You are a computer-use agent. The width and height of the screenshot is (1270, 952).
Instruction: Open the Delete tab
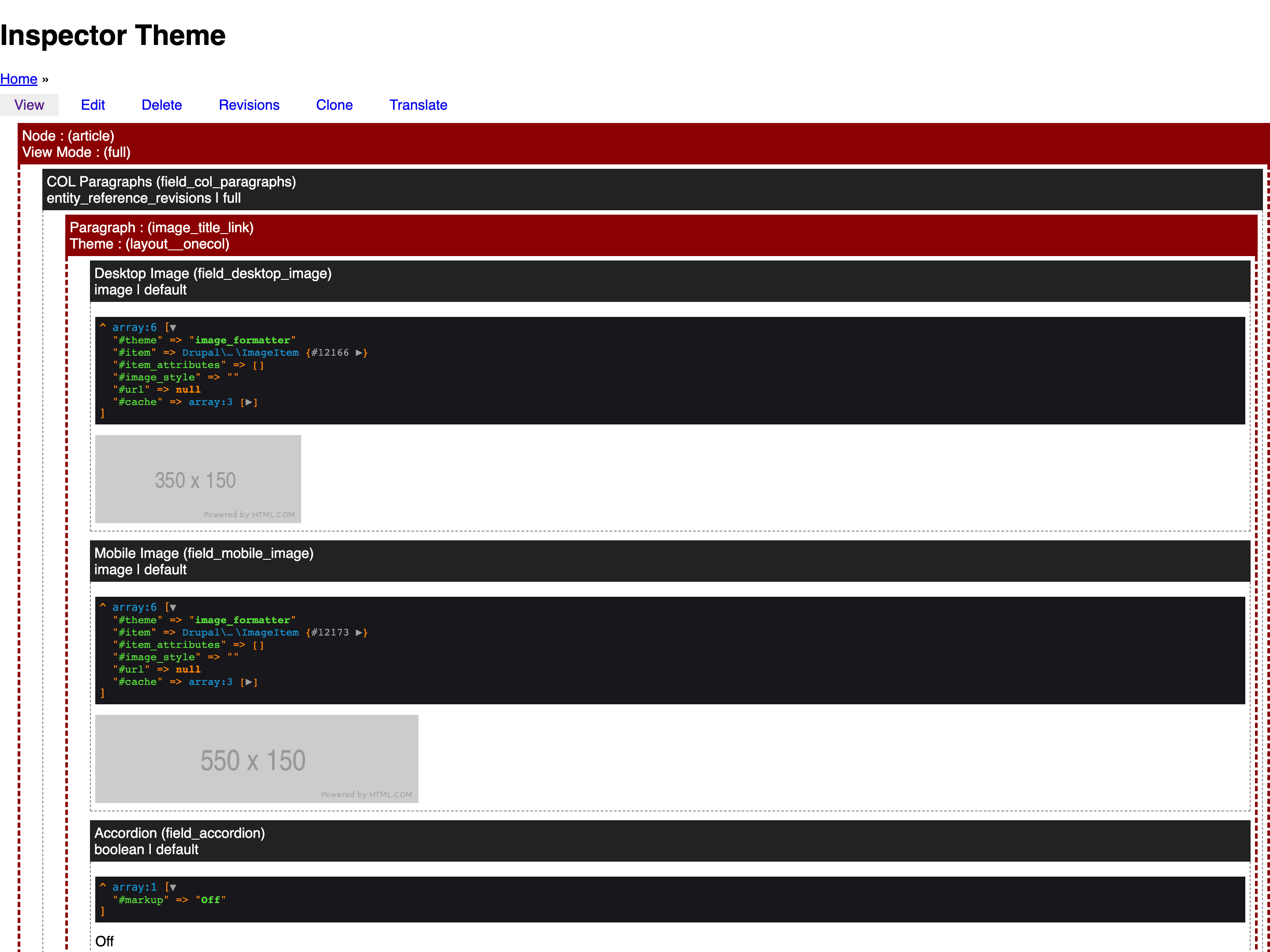161,105
